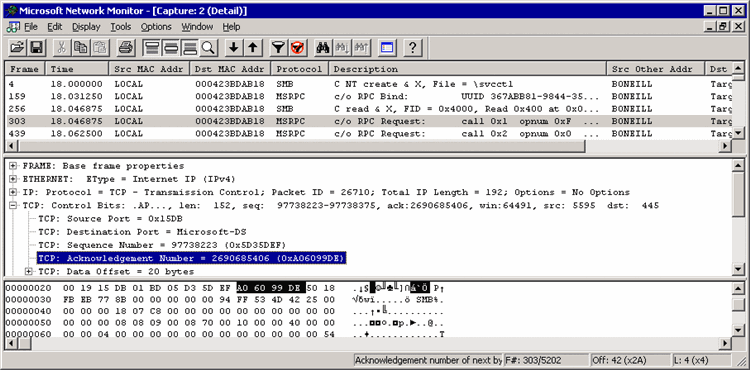Expand the TCP Data Offset node
Screen dimensions: 750x370
29,272
